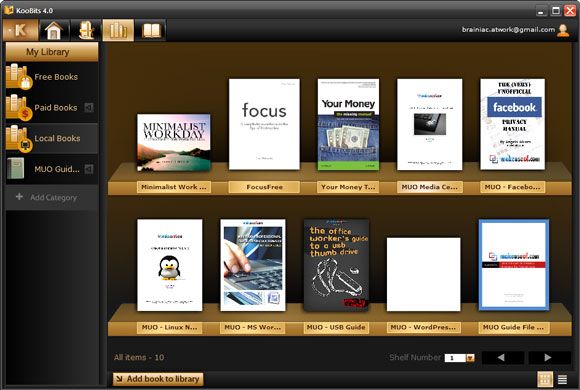Open the Local Books category
The image size is (580, 390).
(x=52, y=138)
